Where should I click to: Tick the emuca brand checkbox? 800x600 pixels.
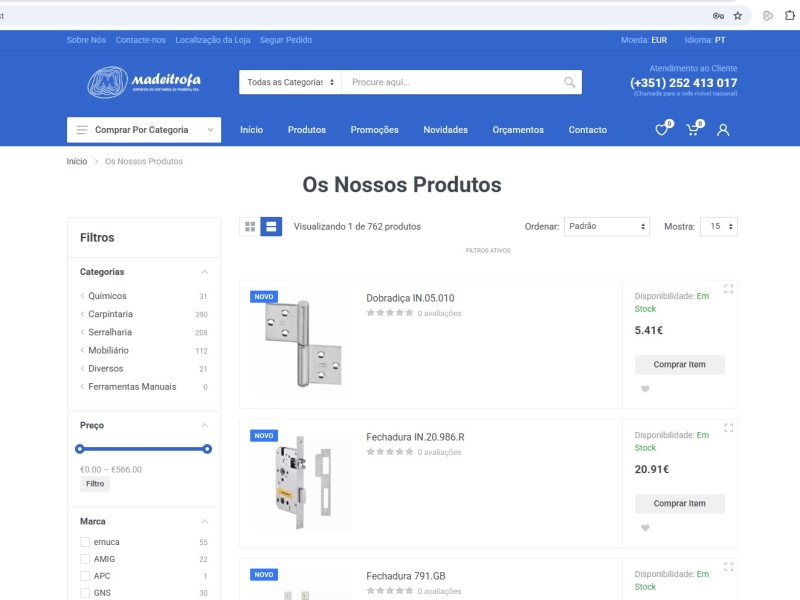[85, 542]
